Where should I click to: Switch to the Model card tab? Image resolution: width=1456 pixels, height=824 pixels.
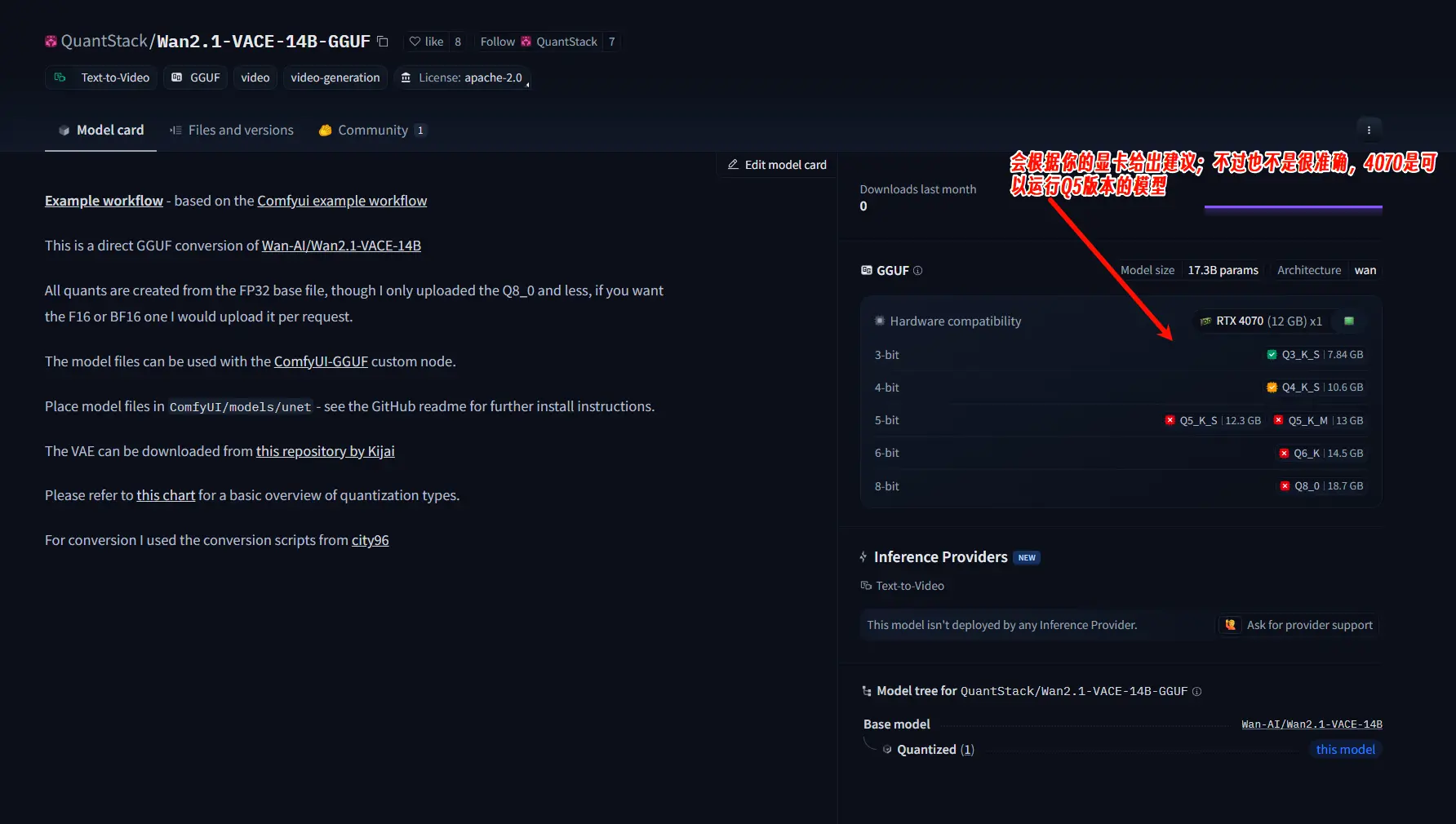pos(100,130)
